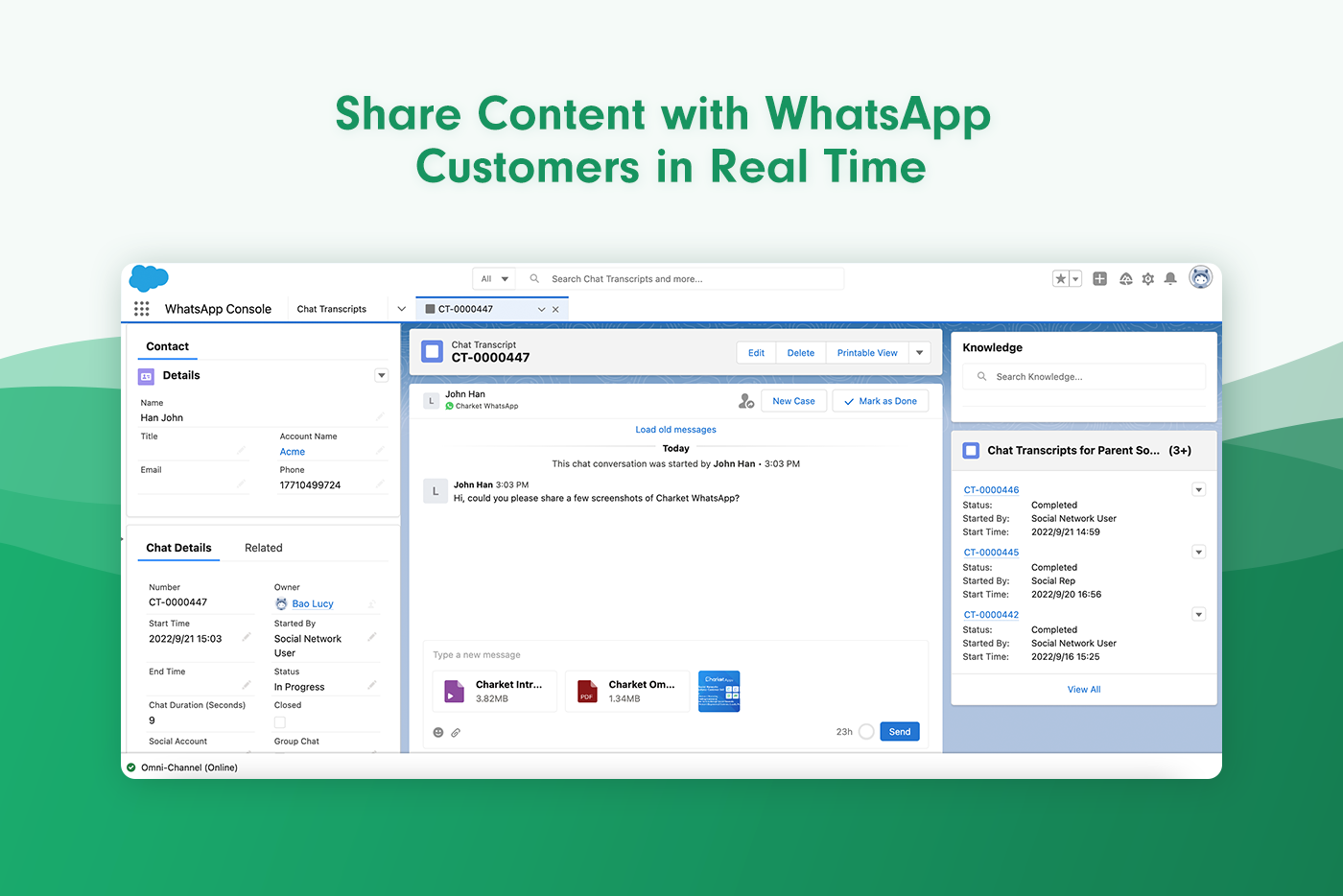Image resolution: width=1343 pixels, height=896 pixels.
Task: Edit the Phone field pencil icon
Action: (381, 483)
